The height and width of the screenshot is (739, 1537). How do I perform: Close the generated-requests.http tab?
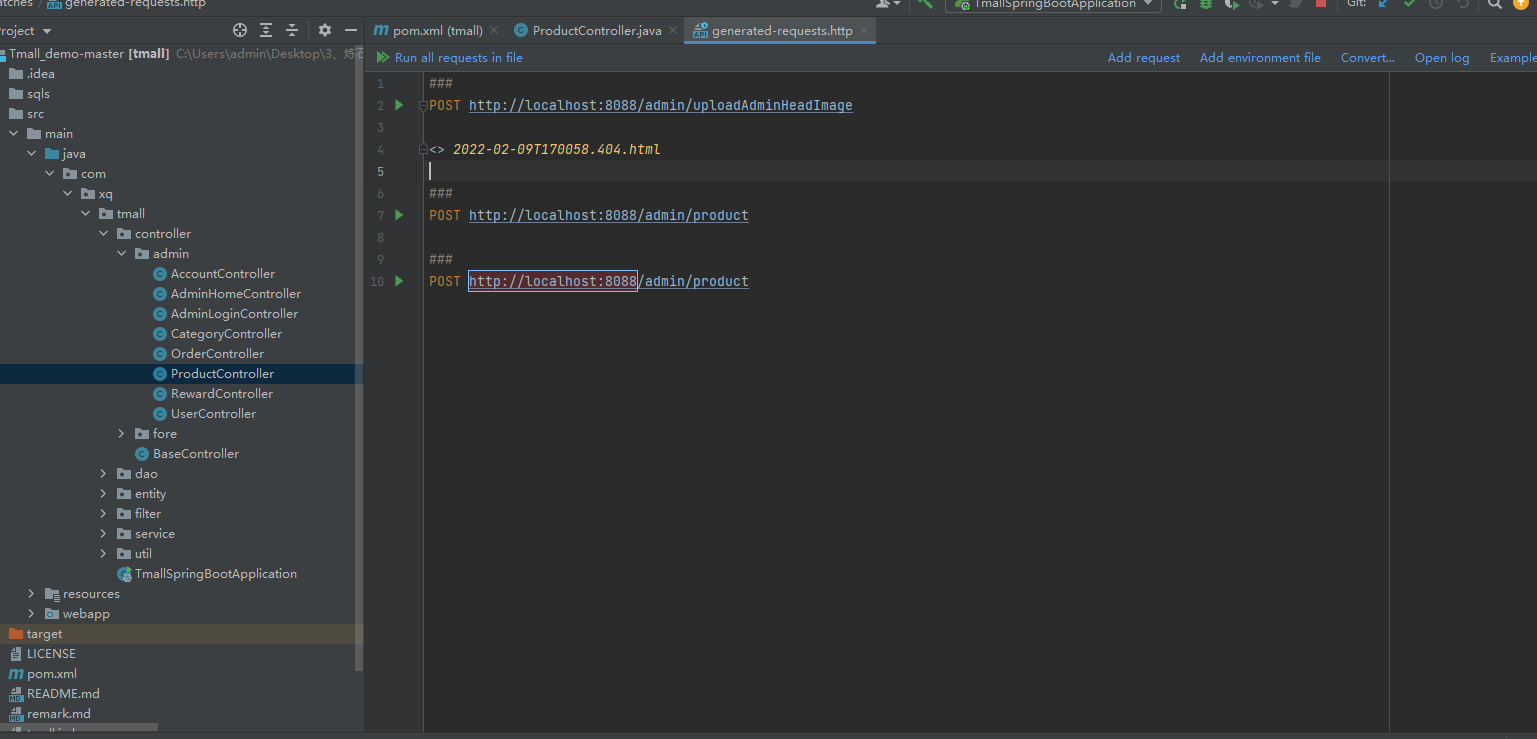tap(864, 31)
